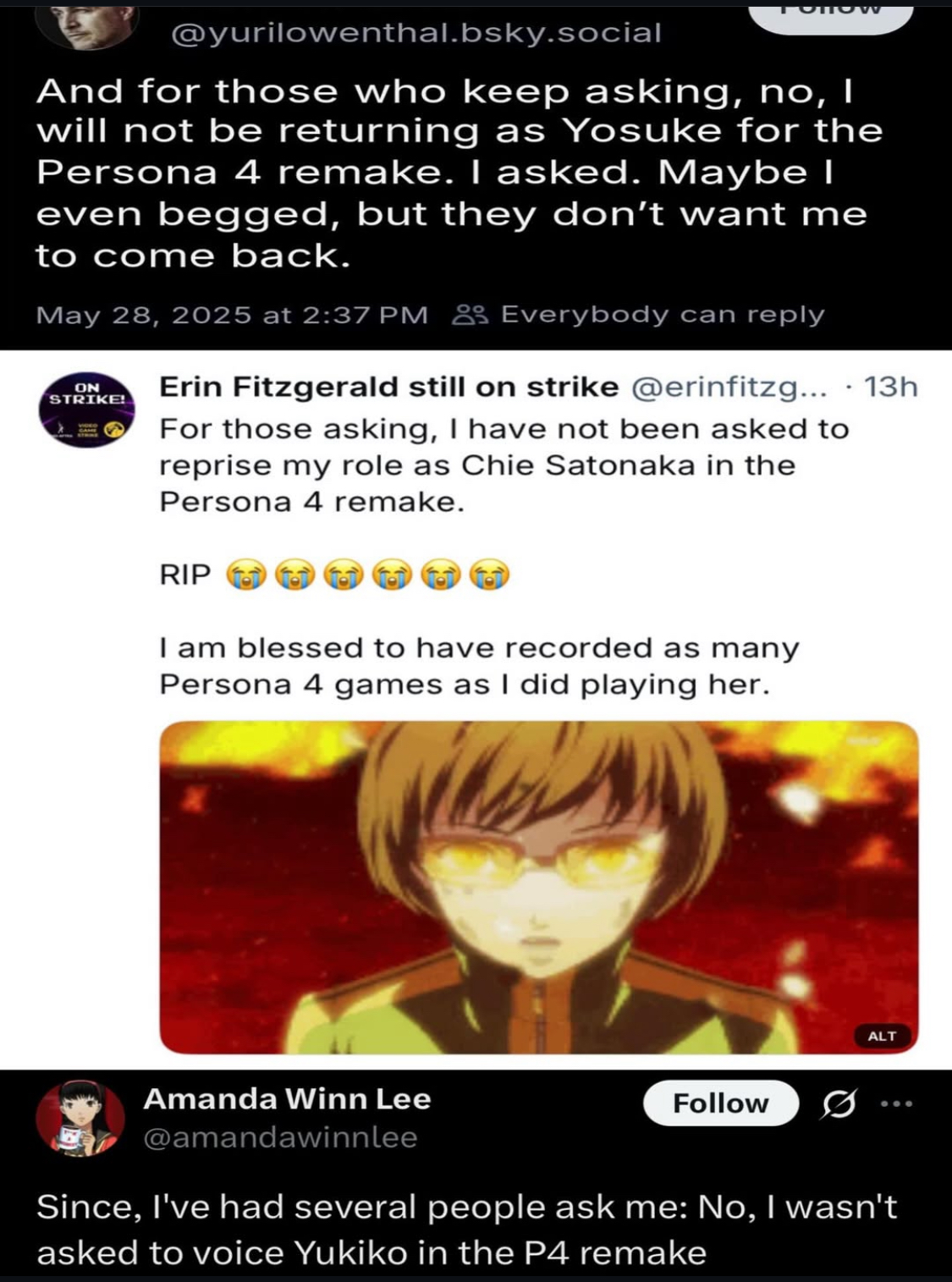Show the ALT text badge on image
This screenshot has width=952, height=1282.
pyautogui.click(x=882, y=1036)
